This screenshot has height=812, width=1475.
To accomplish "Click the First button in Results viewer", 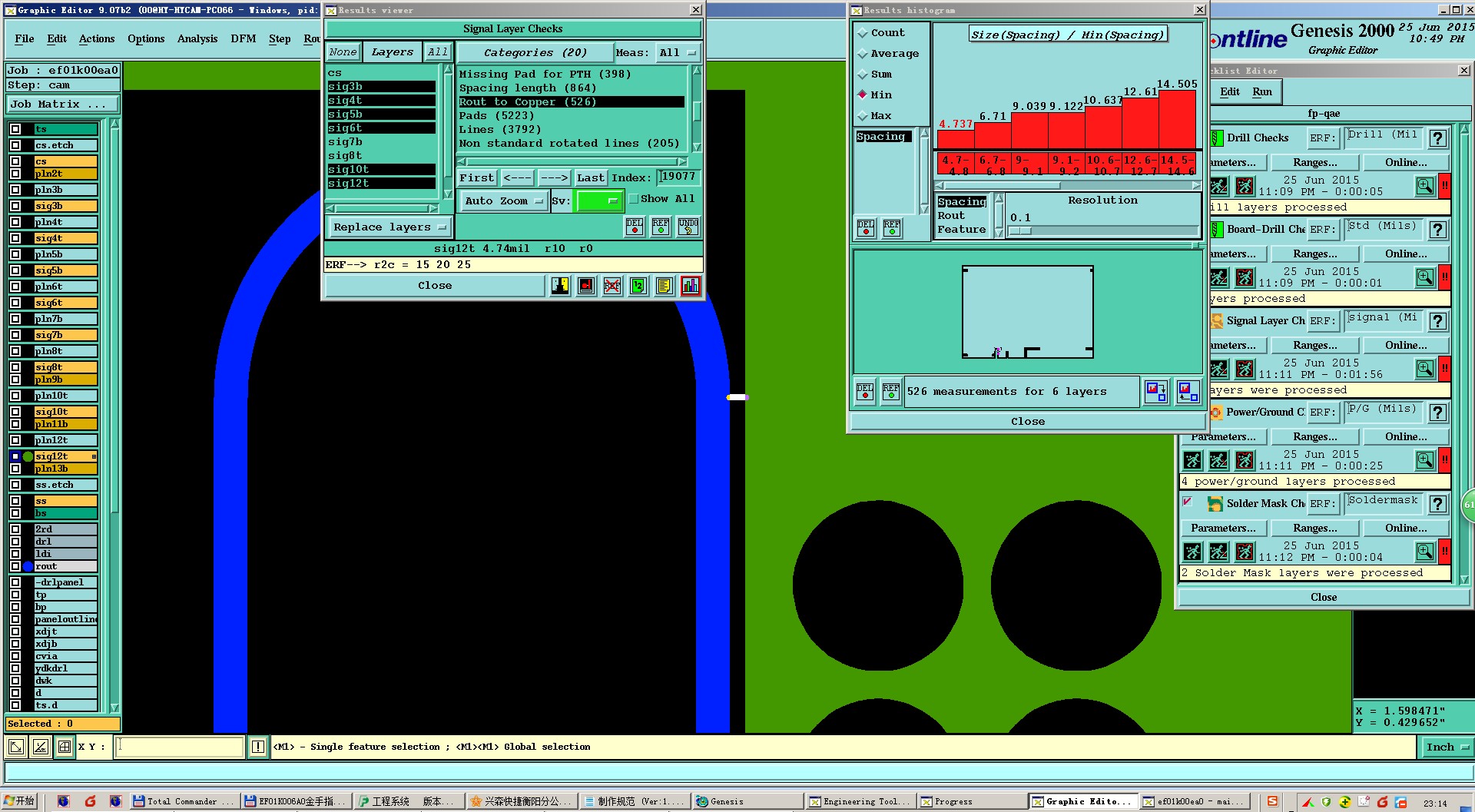I will click(476, 178).
